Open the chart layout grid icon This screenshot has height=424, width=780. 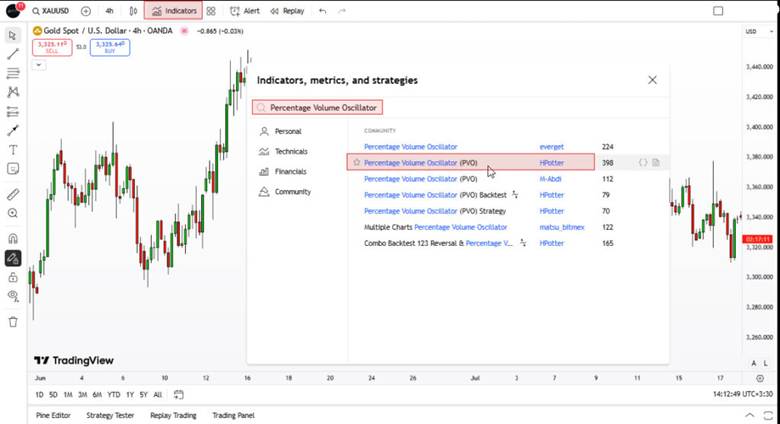211,11
